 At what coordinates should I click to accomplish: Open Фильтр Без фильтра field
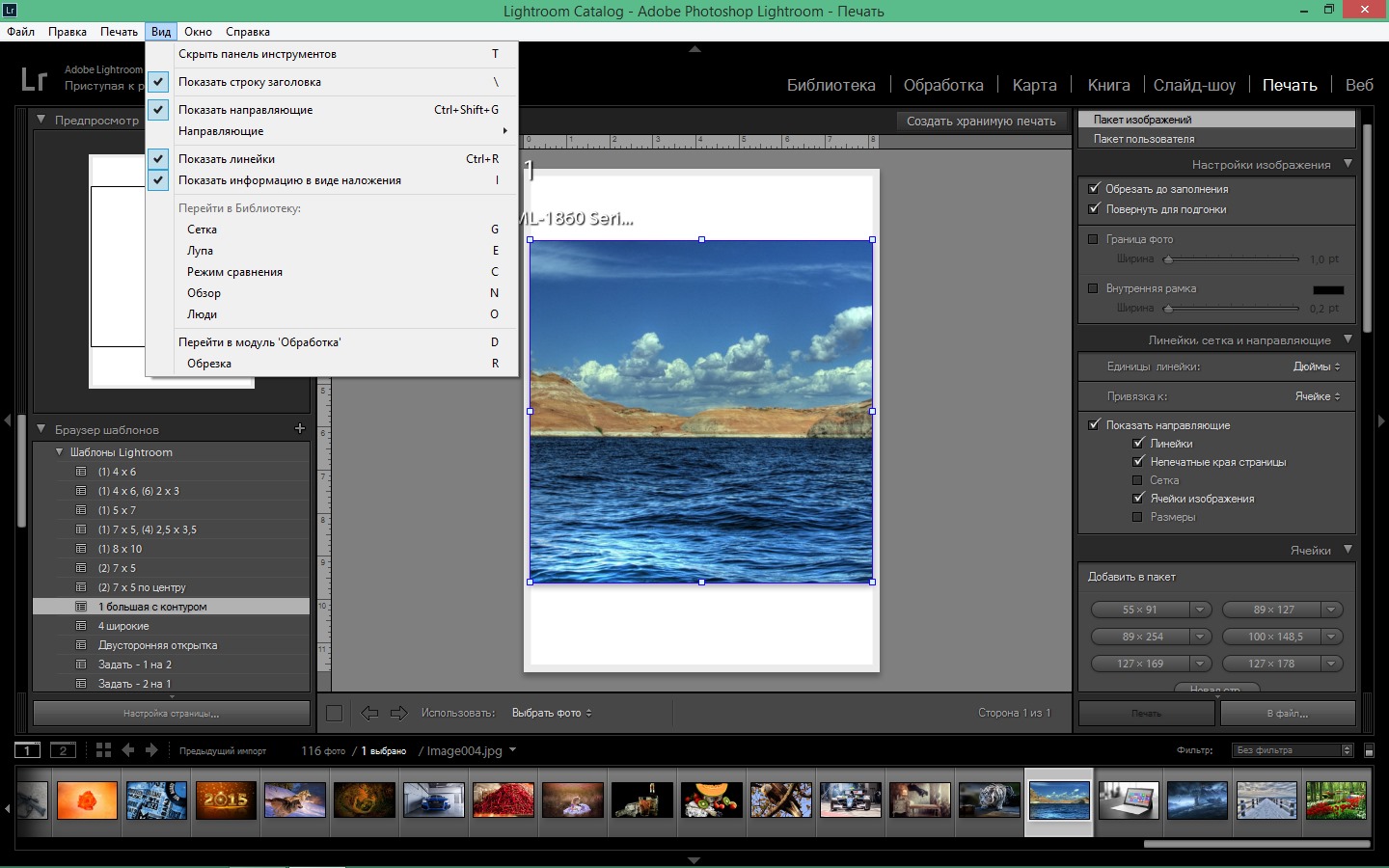pos(1293,750)
